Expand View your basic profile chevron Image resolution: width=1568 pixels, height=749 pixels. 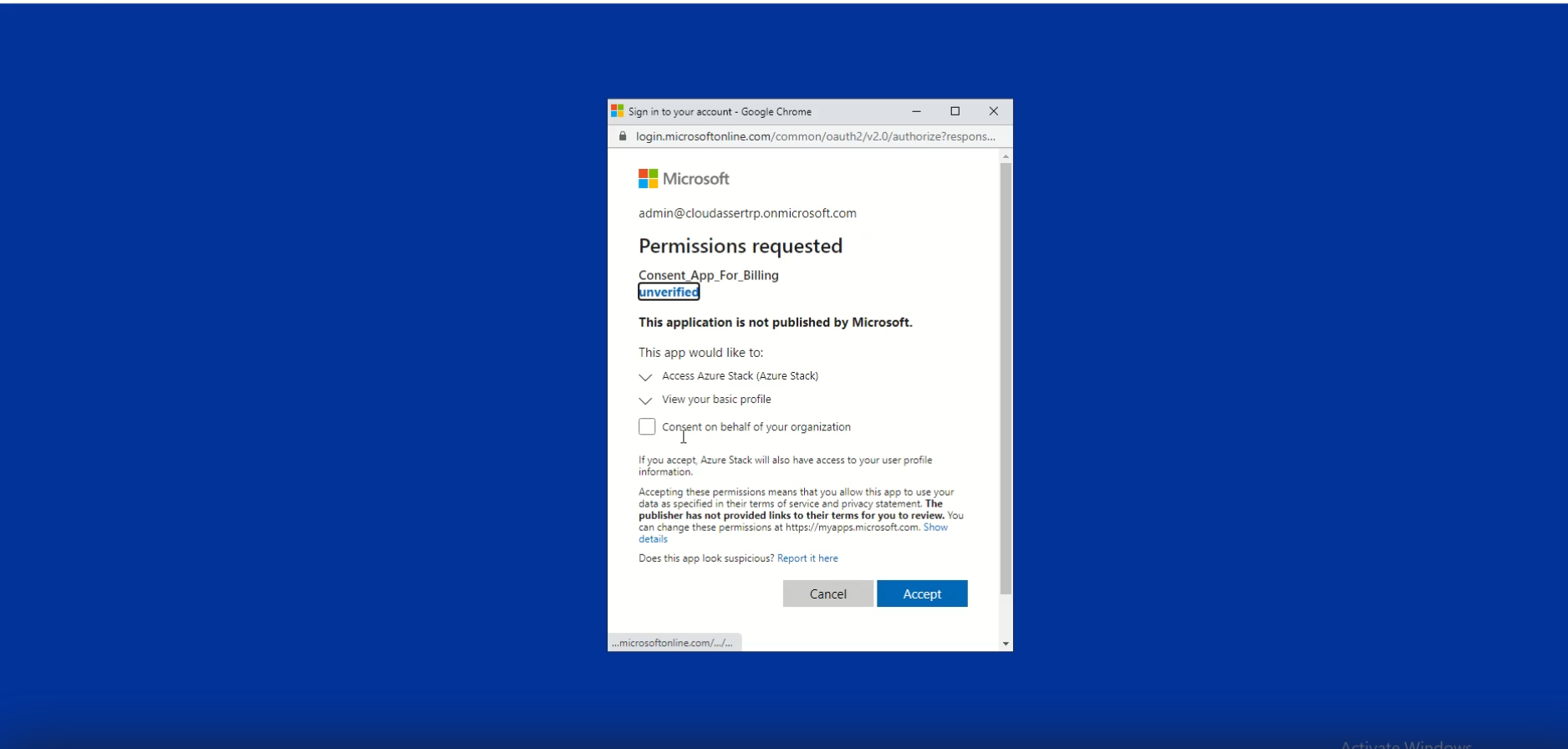click(645, 400)
